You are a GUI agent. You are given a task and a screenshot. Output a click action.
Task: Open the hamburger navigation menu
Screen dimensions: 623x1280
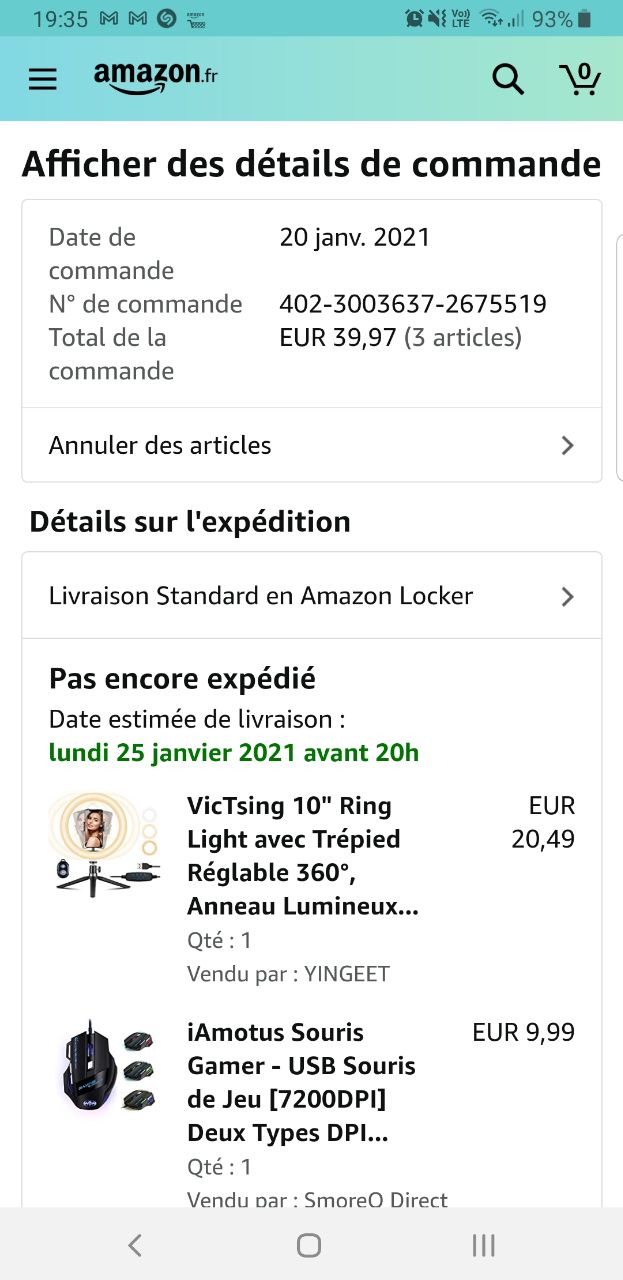tap(43, 79)
